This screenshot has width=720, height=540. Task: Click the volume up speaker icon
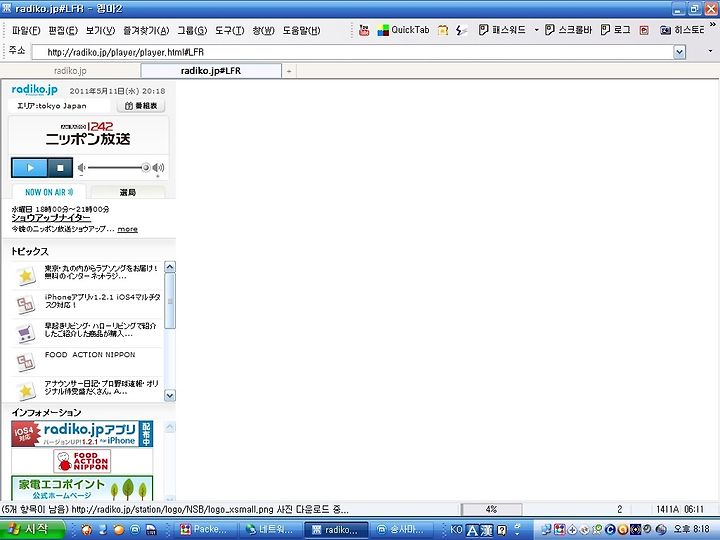pos(158,168)
